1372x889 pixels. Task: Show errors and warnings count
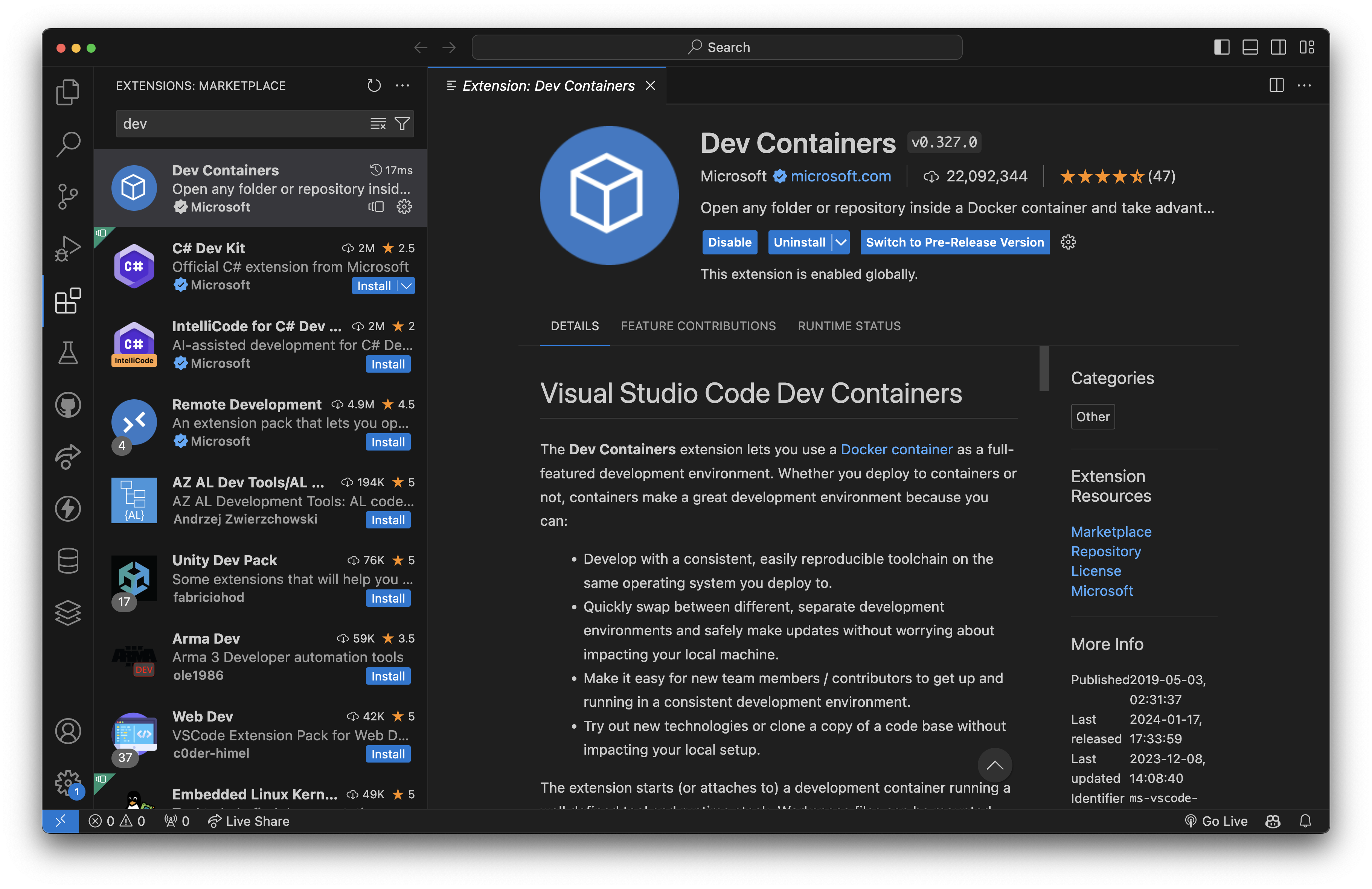117,820
